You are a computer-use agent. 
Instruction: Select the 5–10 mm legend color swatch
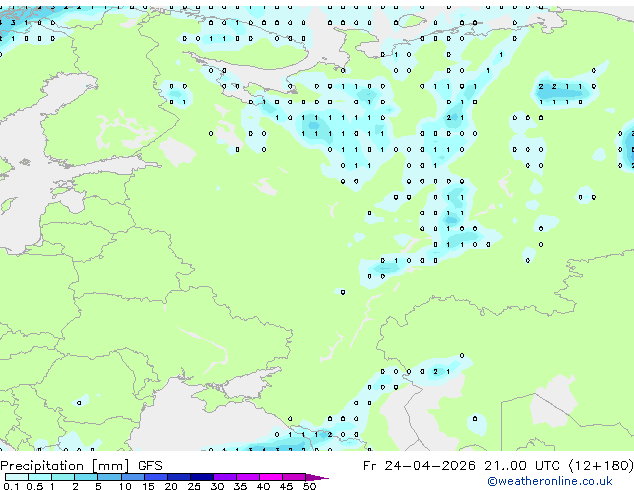[109, 477]
